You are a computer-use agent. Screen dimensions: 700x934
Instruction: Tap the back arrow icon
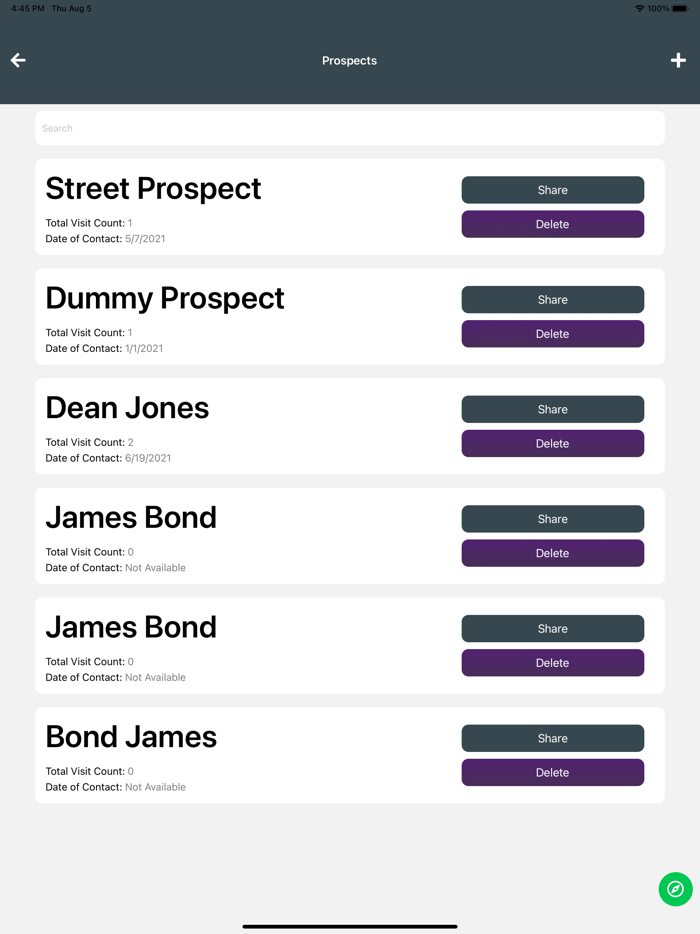click(x=18, y=60)
